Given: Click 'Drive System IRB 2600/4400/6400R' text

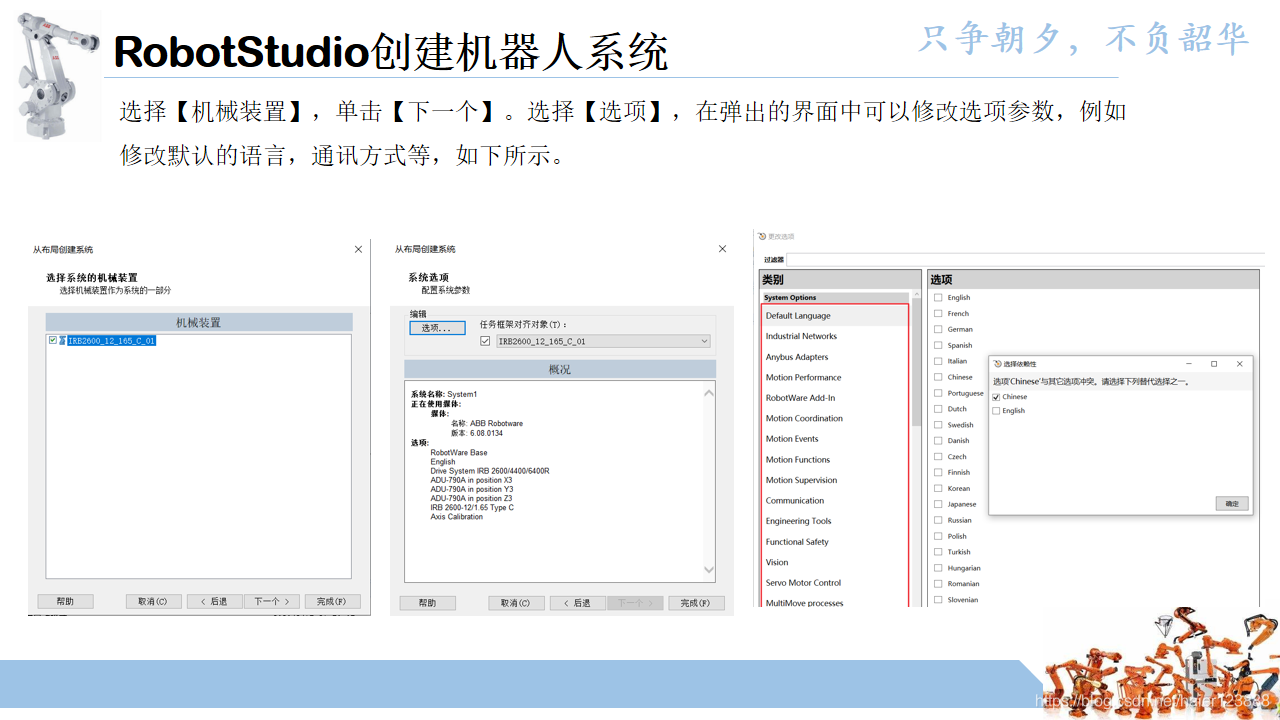Looking at the screenshot, I should pyautogui.click(x=490, y=471).
